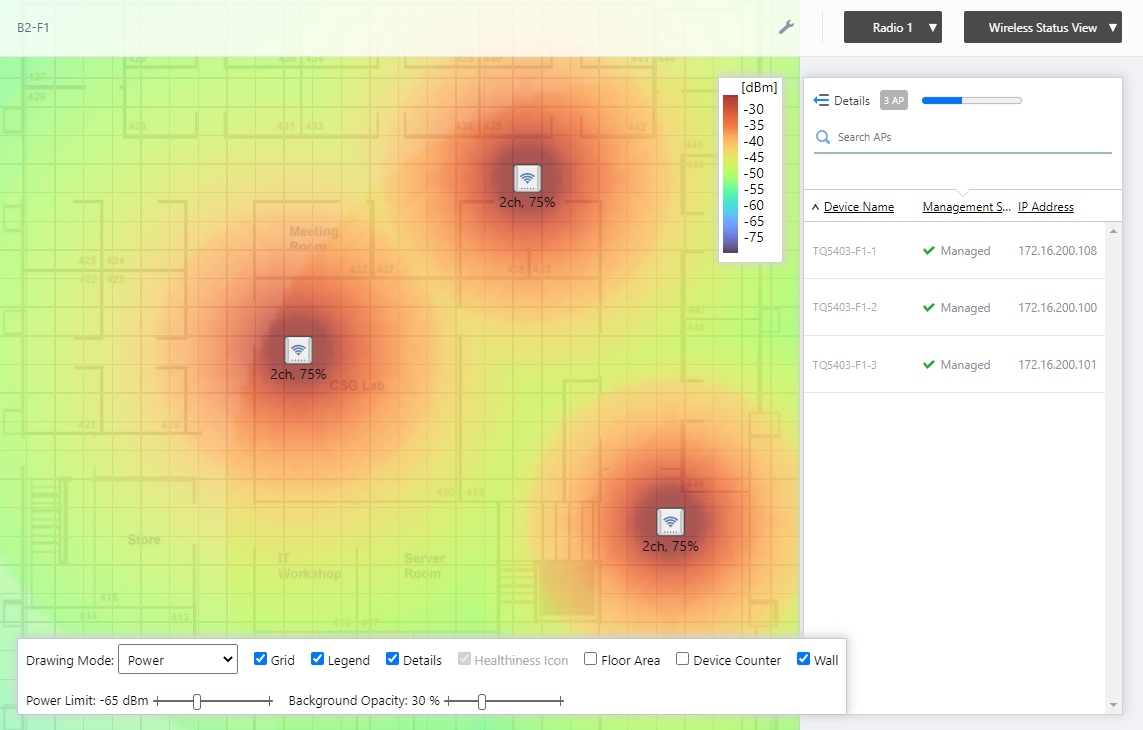
Task: Disable the Grid checkbox
Action: click(x=261, y=659)
